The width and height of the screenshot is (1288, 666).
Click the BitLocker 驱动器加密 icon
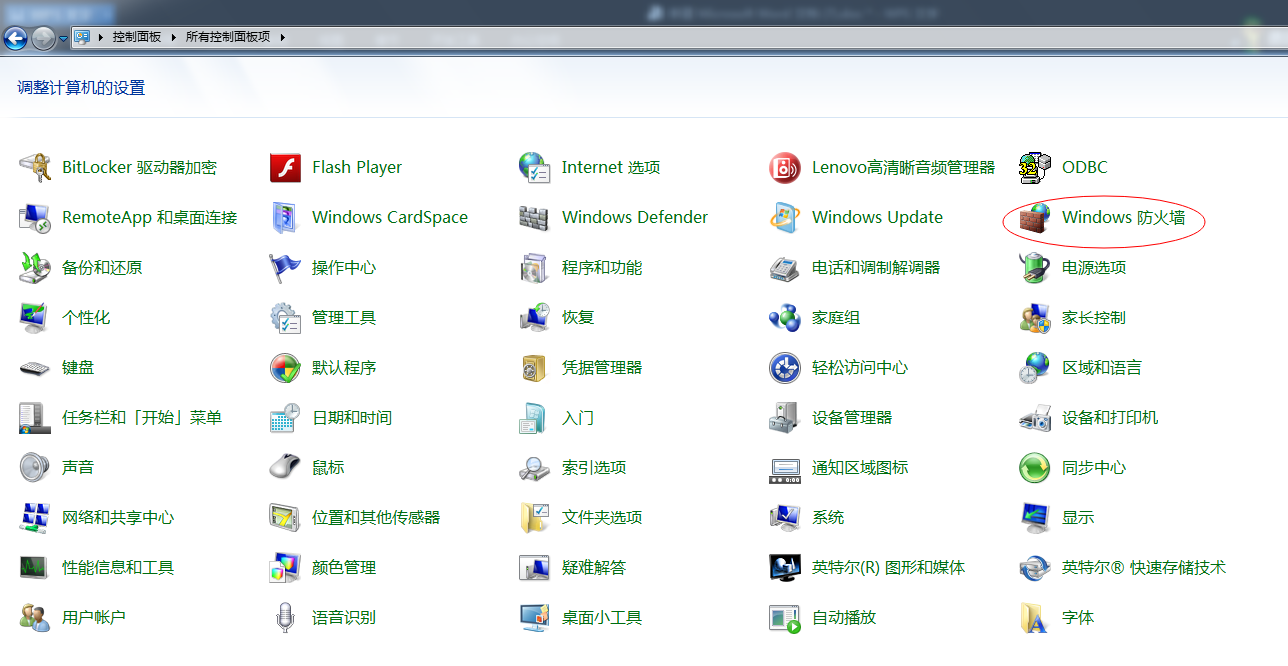click(35, 168)
